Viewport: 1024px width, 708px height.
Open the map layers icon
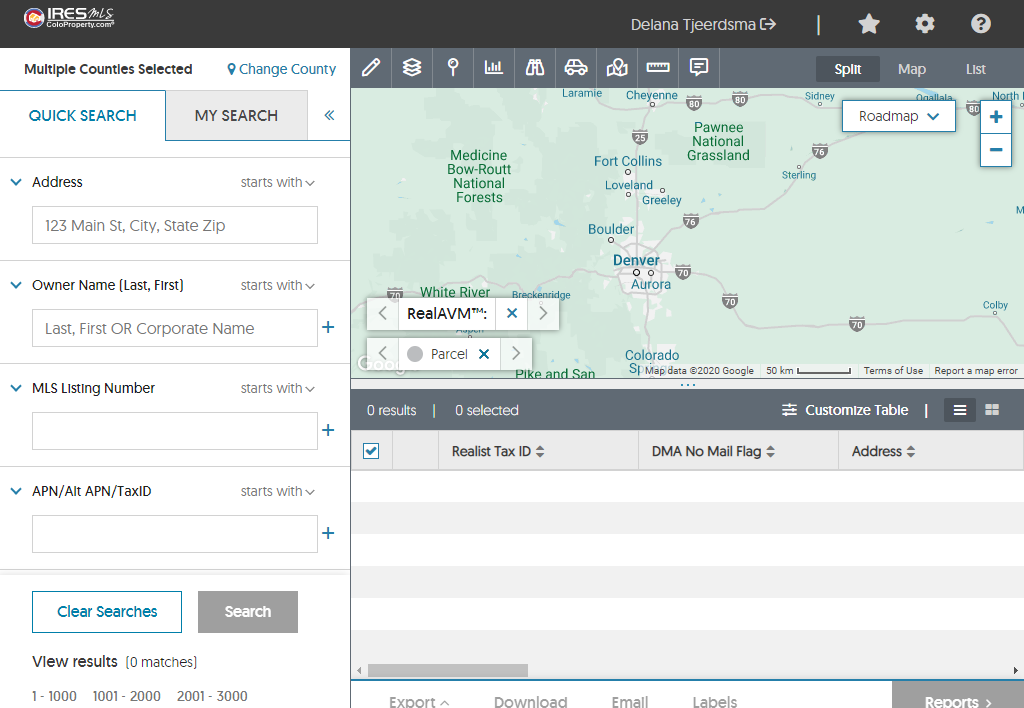click(x=412, y=68)
